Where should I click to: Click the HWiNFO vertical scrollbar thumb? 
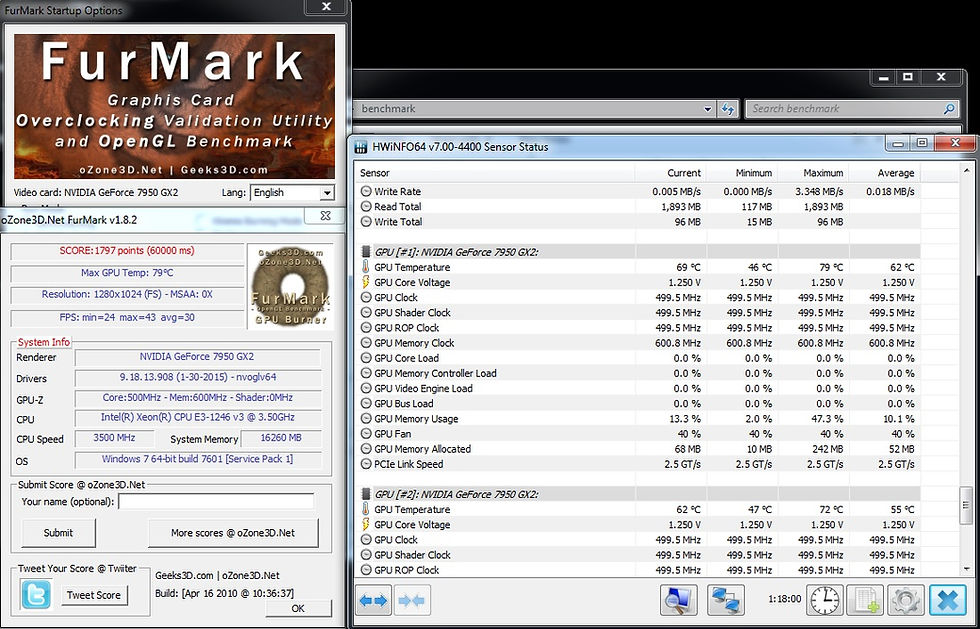[x=966, y=505]
